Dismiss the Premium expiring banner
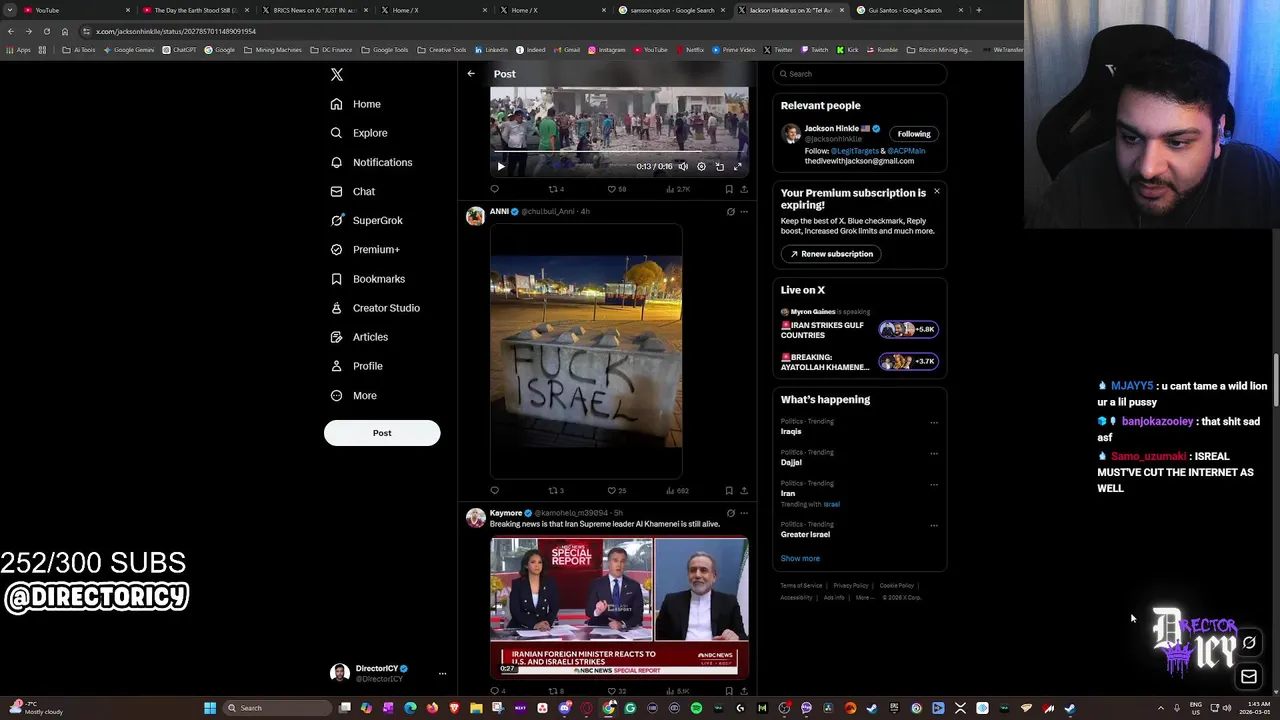The width and height of the screenshot is (1280, 720). (937, 191)
